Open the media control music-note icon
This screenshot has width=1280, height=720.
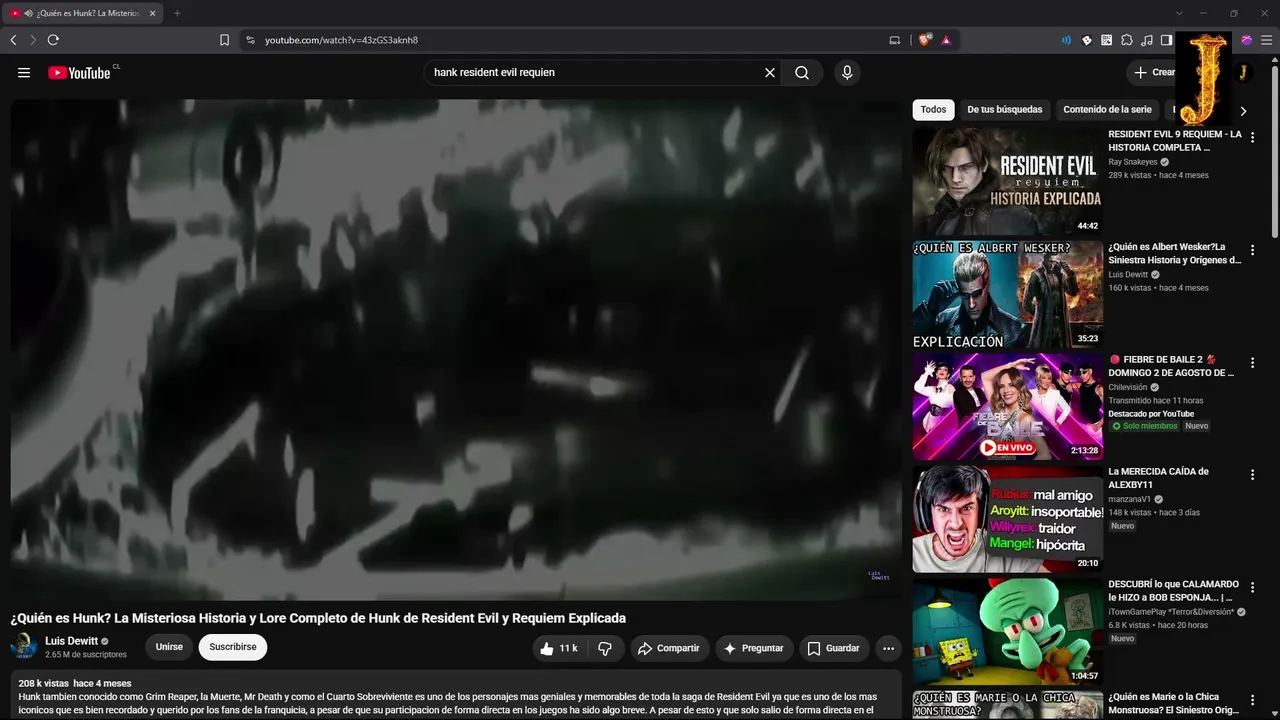(1147, 40)
